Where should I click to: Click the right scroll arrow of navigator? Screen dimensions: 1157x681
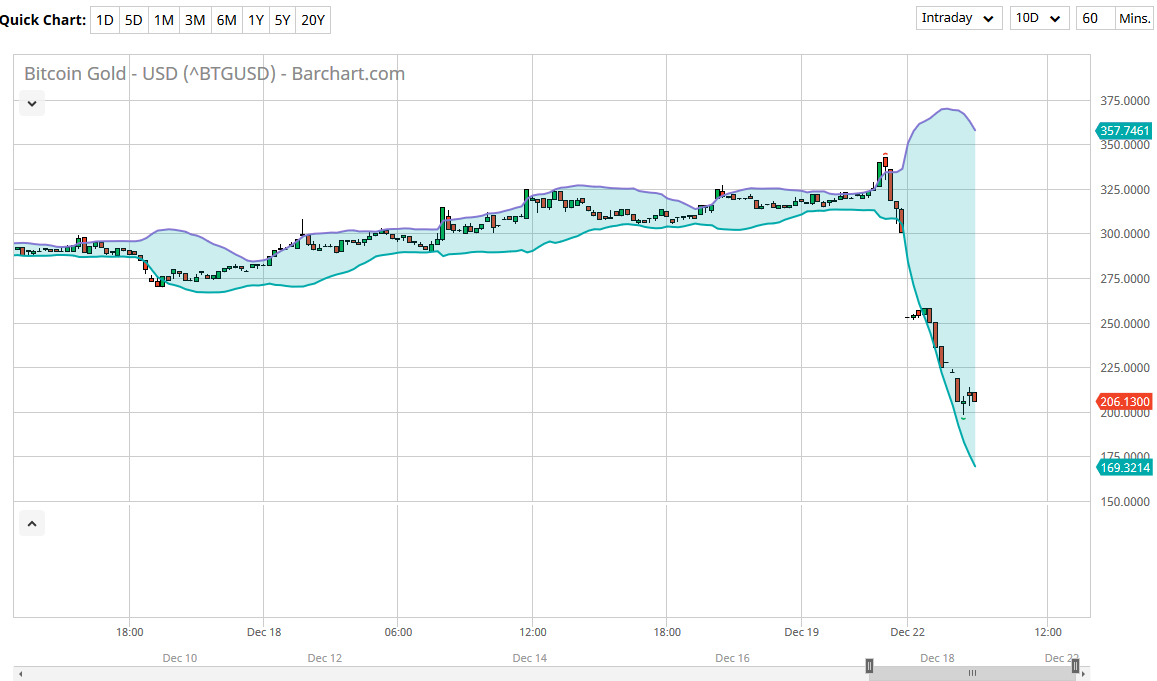[x=1083, y=673]
